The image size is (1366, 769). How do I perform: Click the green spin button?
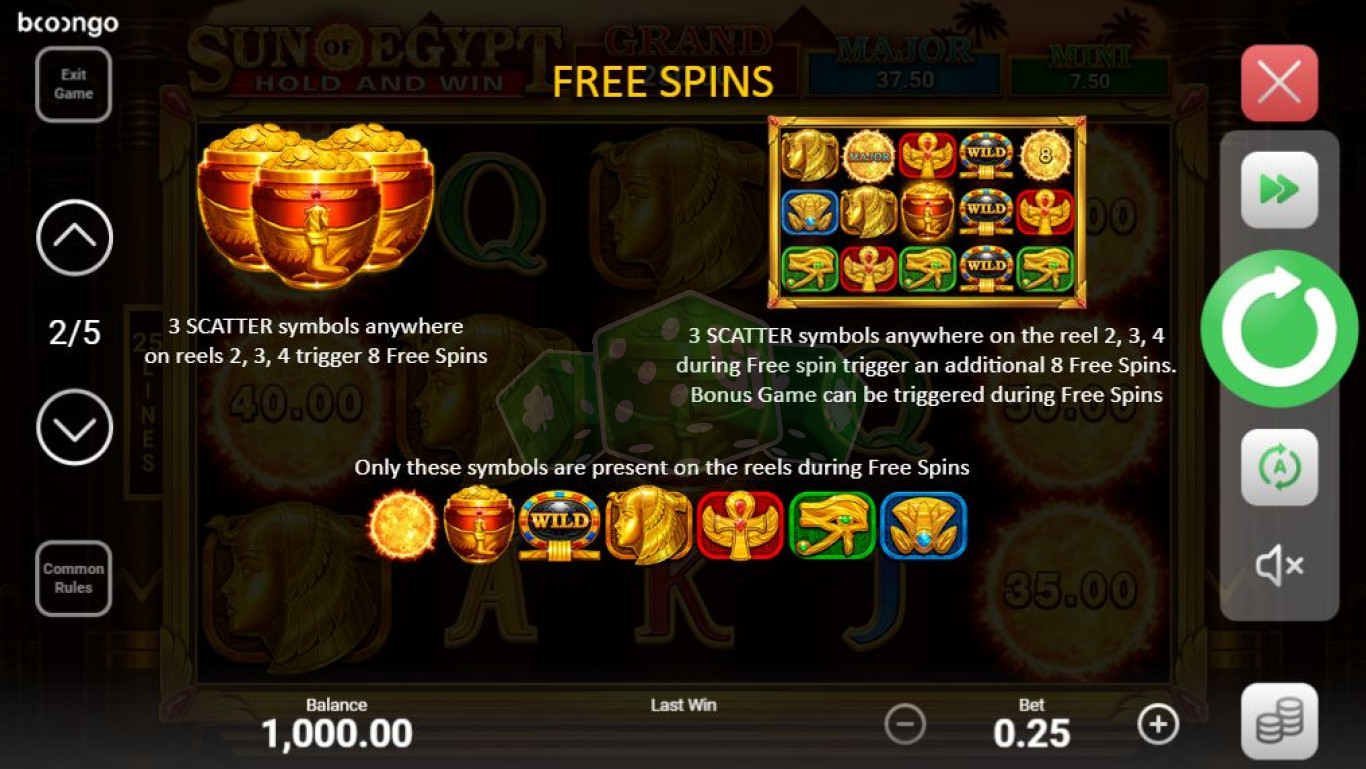1279,329
